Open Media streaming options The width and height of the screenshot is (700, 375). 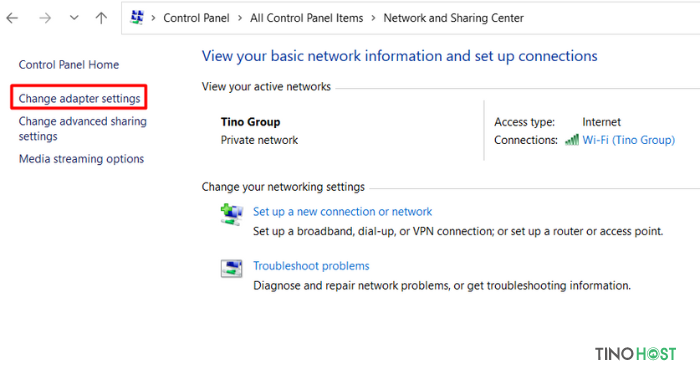pos(81,159)
